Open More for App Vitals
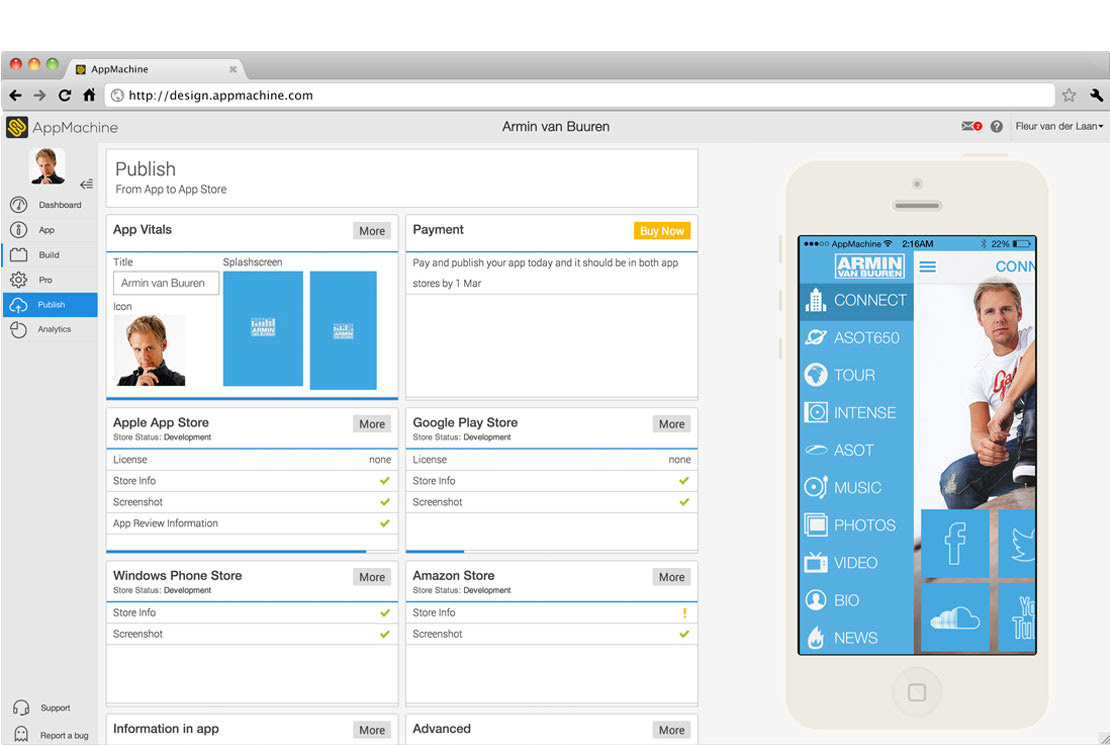1110x745 pixels. tap(372, 231)
